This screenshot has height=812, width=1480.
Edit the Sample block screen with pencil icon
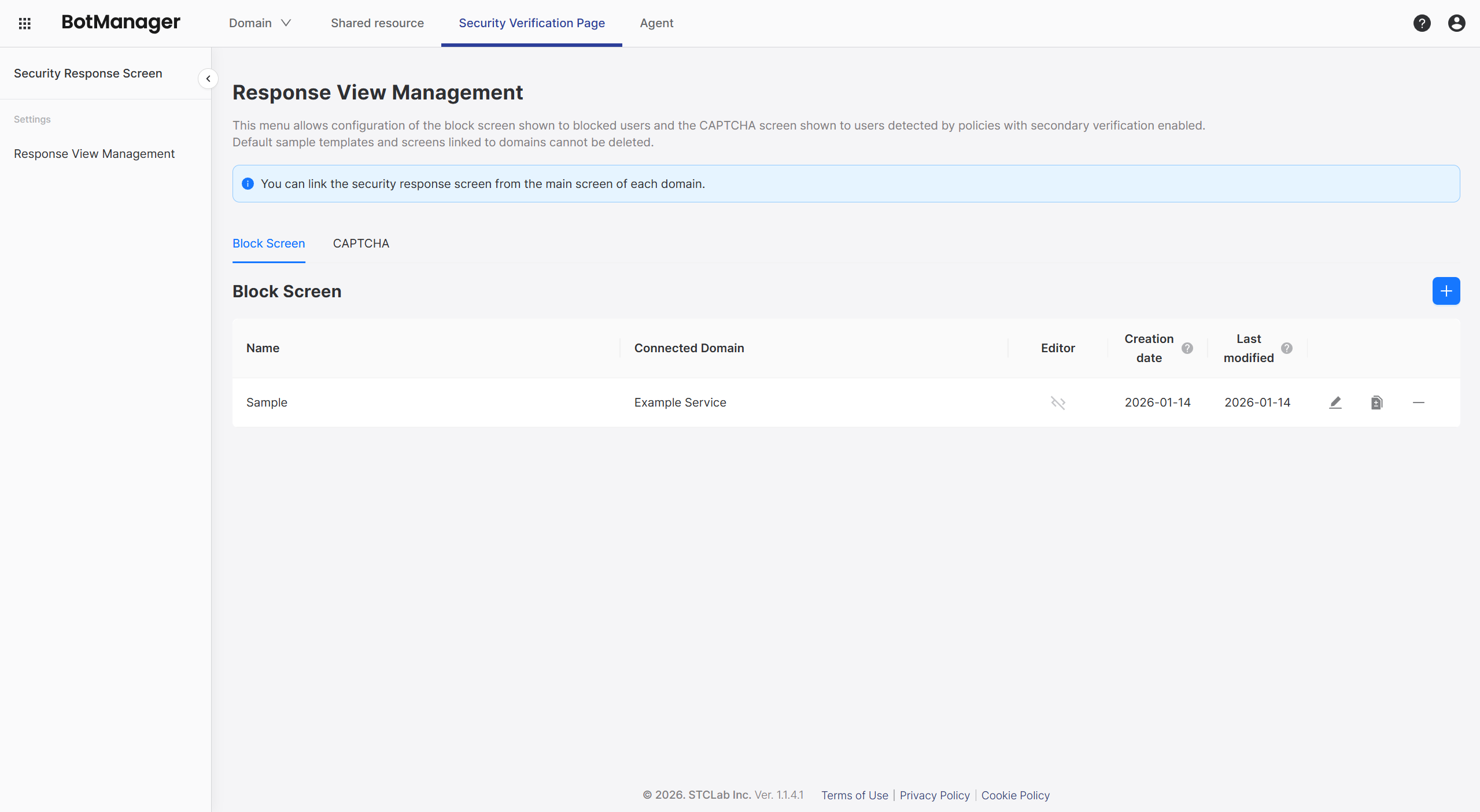(1335, 402)
